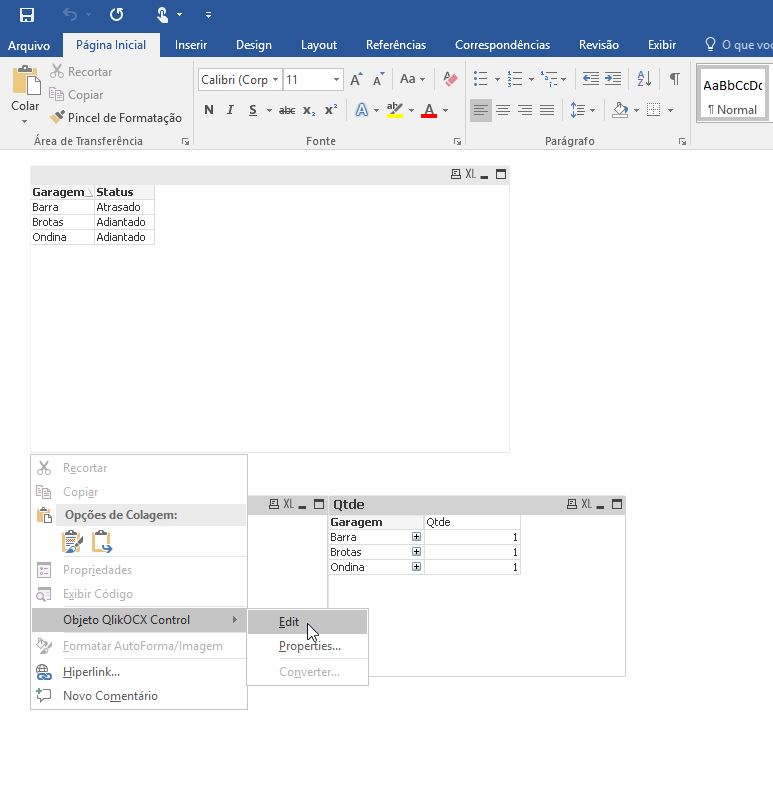Align text right
Viewport: 773px width, 791px height.
click(x=525, y=110)
